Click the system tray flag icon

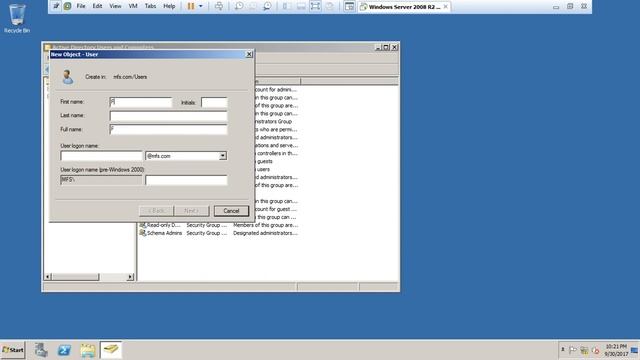(573, 350)
